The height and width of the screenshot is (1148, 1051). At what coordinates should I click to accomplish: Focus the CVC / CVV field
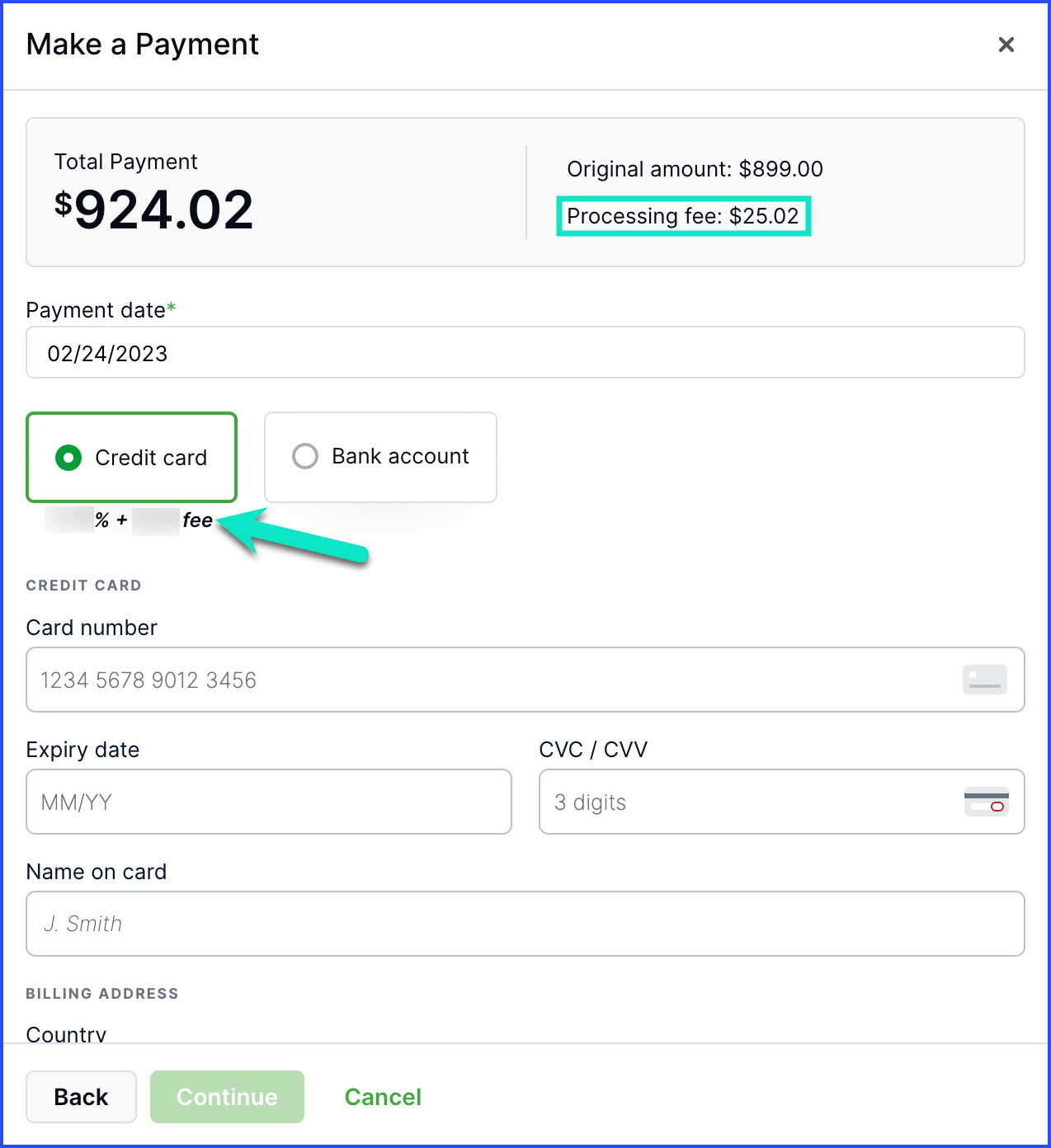click(781, 801)
